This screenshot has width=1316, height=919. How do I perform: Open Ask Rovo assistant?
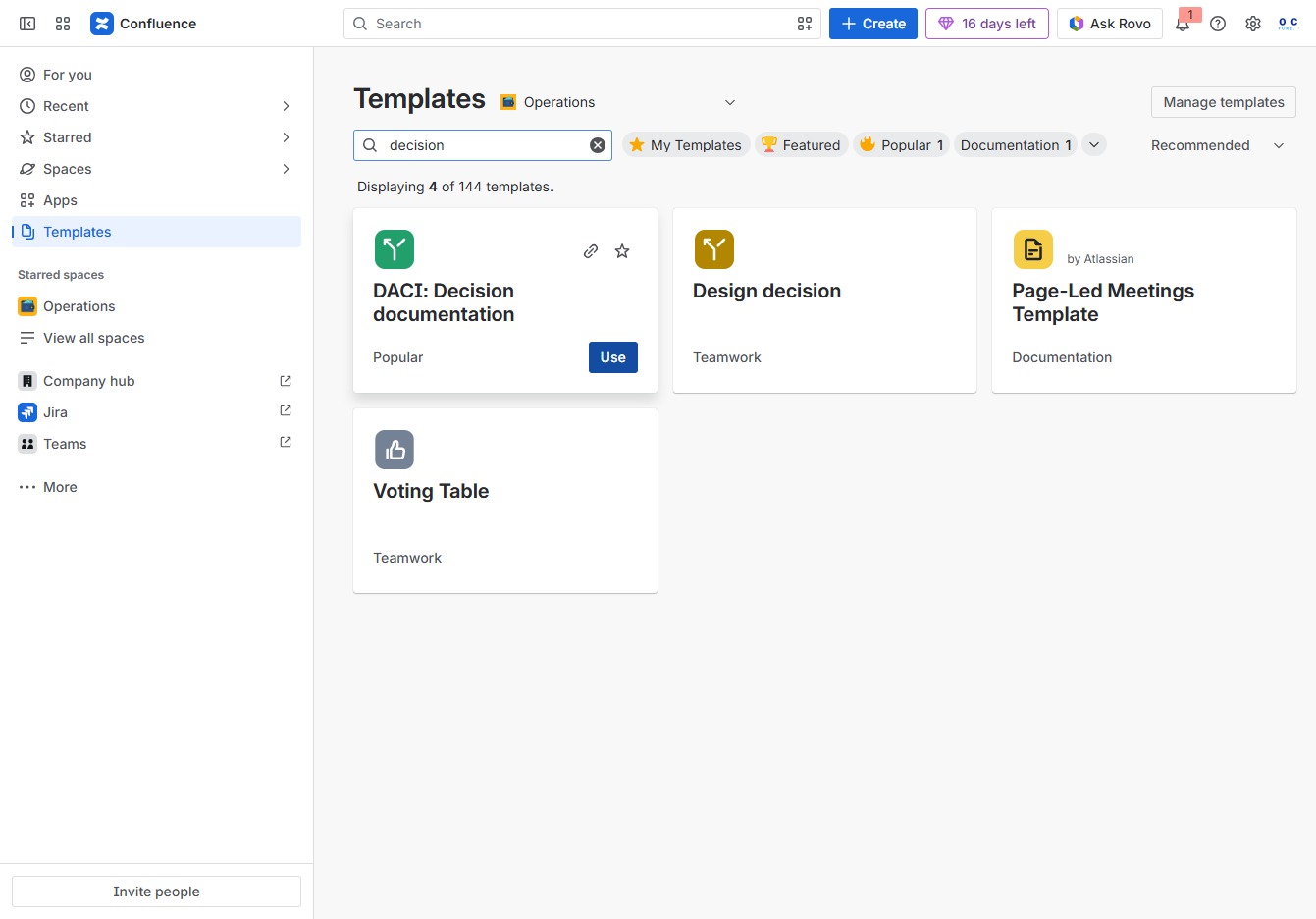(1110, 24)
